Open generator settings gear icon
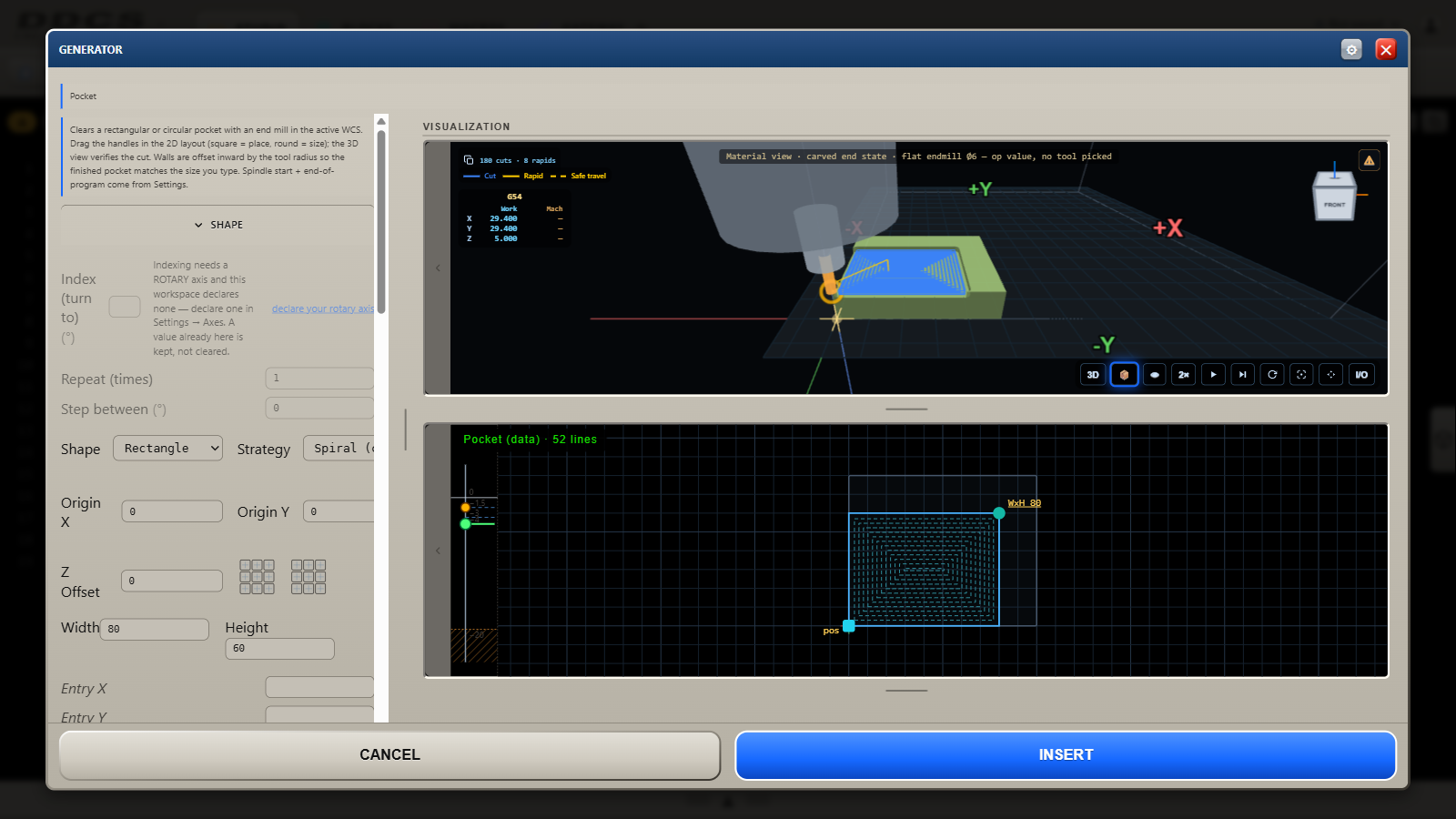 [x=1351, y=49]
